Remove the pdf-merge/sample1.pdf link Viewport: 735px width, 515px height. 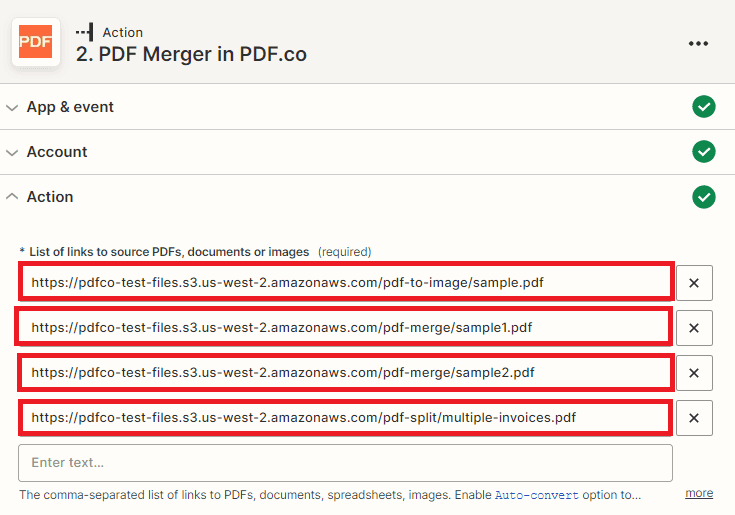[x=694, y=328]
